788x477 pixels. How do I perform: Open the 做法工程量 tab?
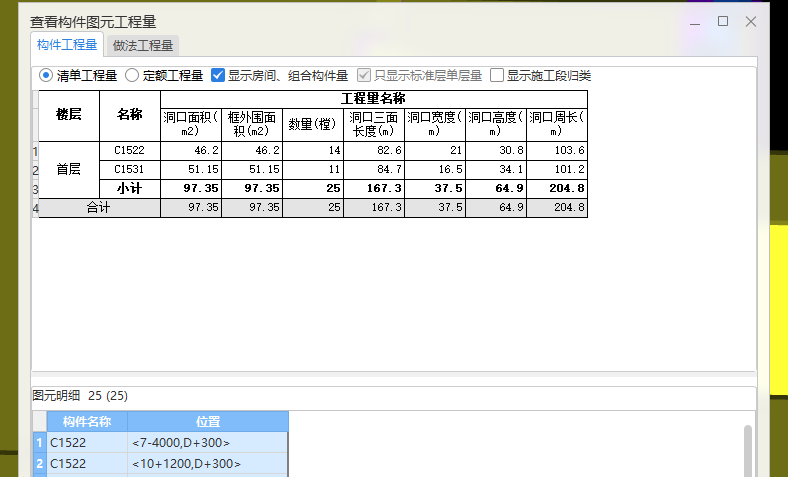[143, 46]
